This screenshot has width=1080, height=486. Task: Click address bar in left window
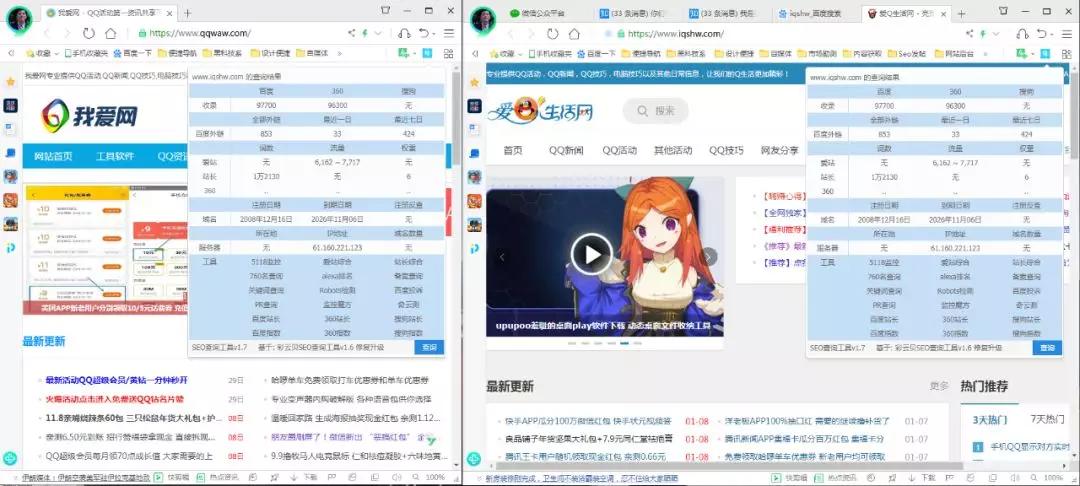pos(238,33)
